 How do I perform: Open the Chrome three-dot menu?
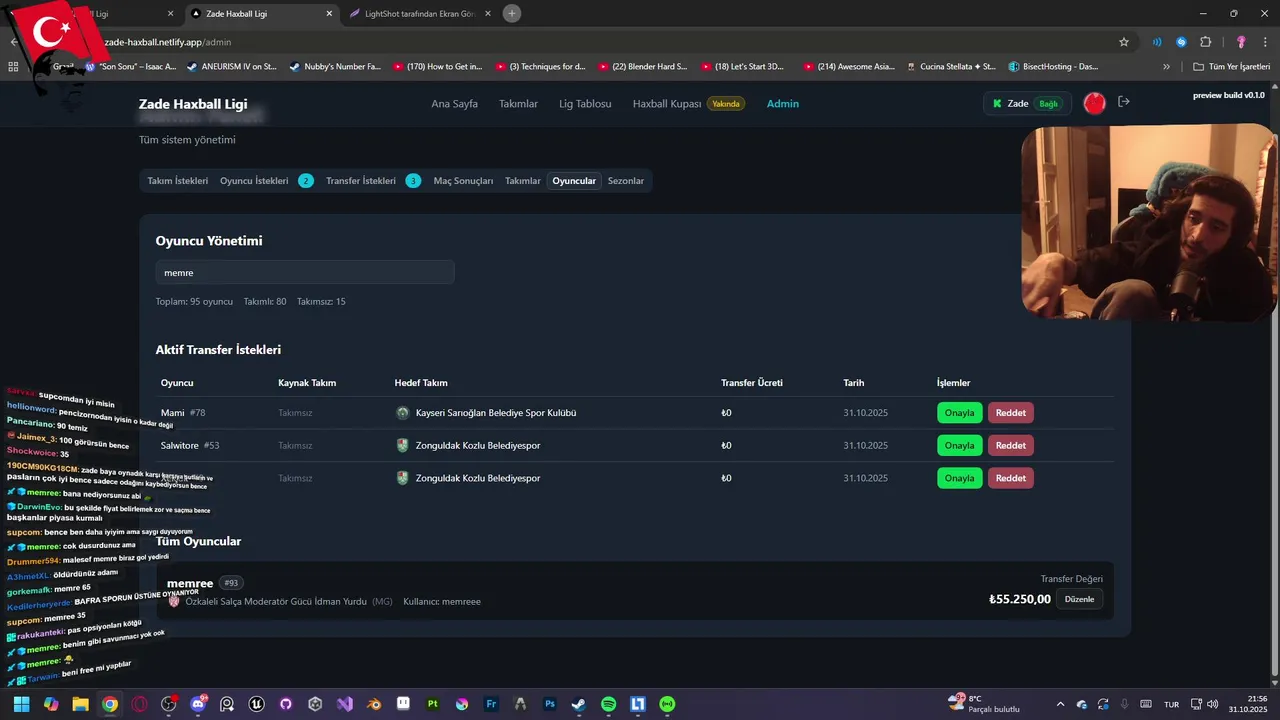point(1265,42)
